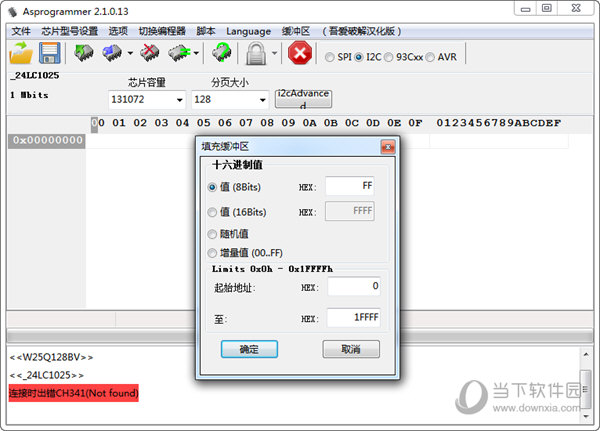Click the Asprogrammer title bar app icon
The height and width of the screenshot is (431, 600).
pos(13,12)
